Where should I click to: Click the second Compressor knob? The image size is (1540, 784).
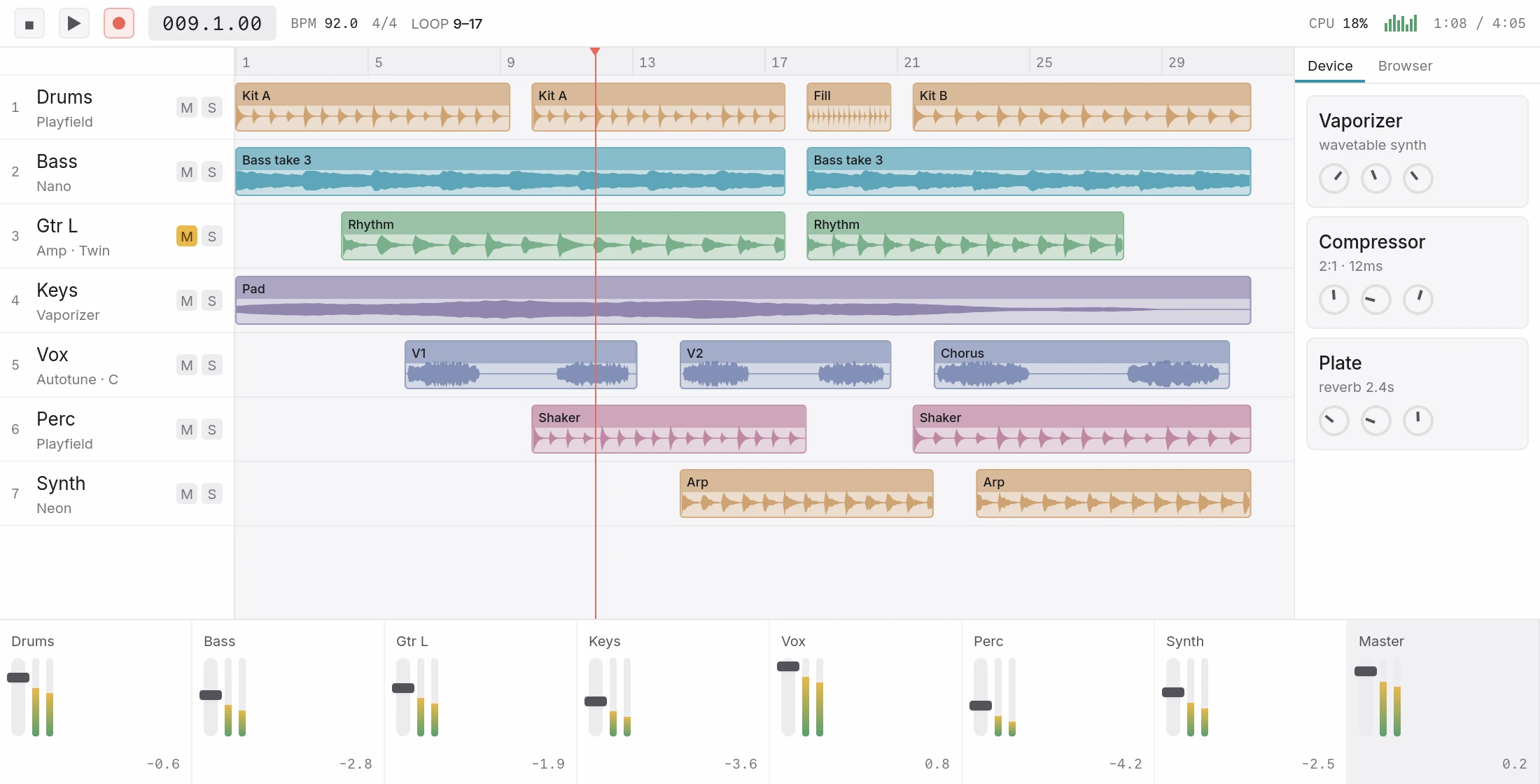click(1376, 300)
